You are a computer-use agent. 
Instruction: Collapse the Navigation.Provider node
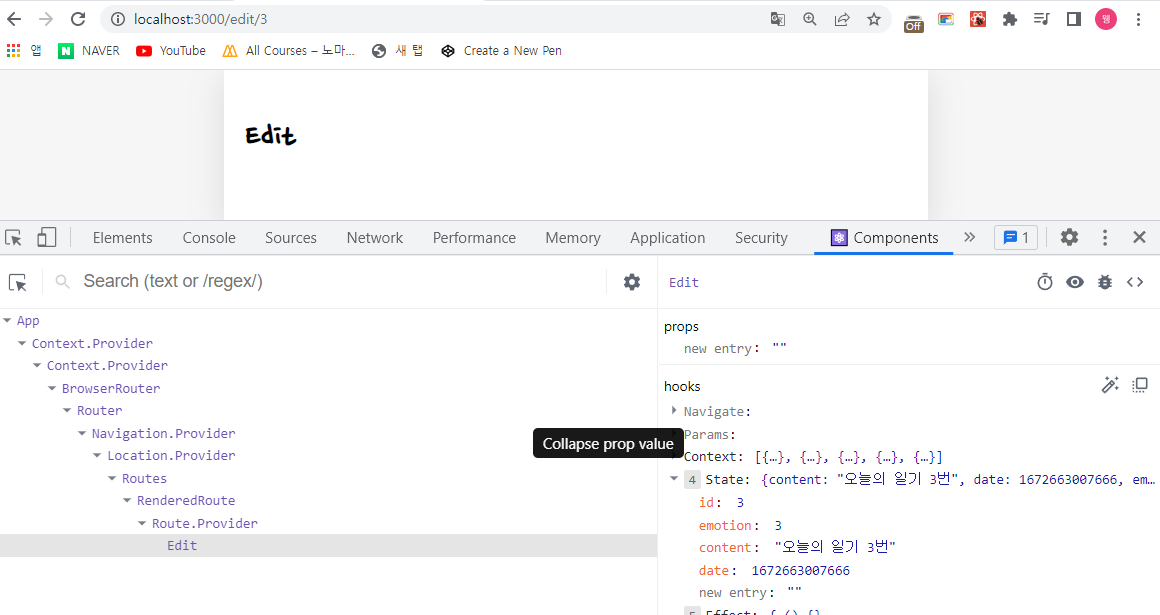click(82, 434)
